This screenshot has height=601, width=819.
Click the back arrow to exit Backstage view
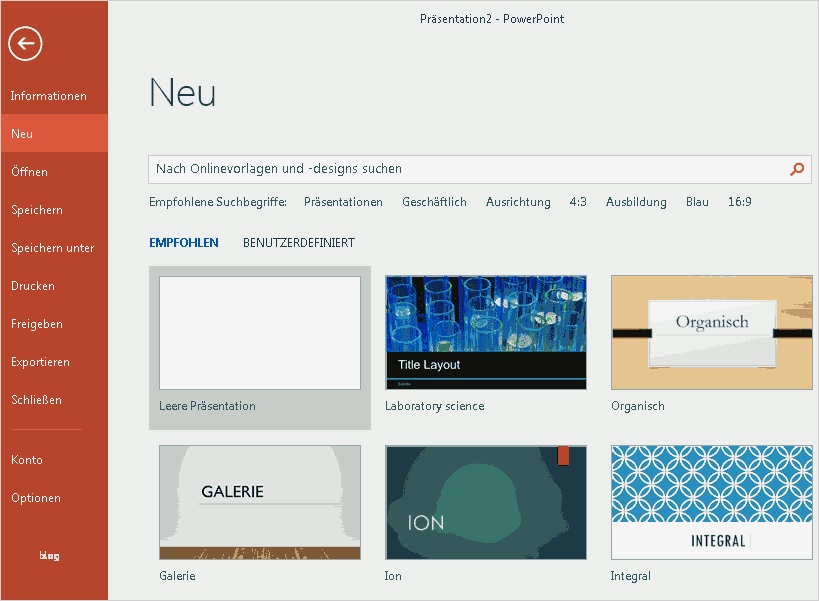[25, 44]
